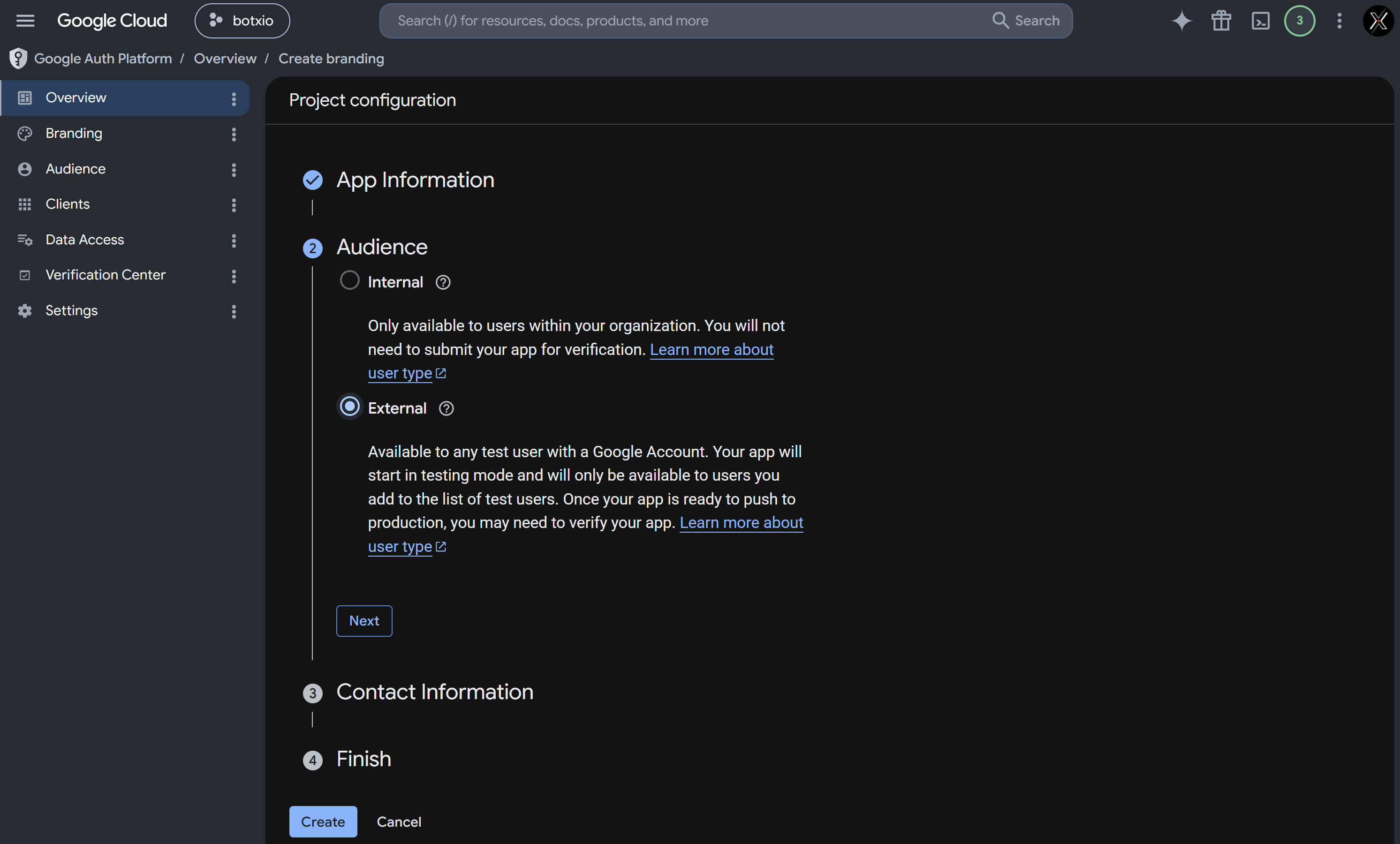Open the free trial gift icon
The image size is (1400, 844).
(x=1220, y=21)
